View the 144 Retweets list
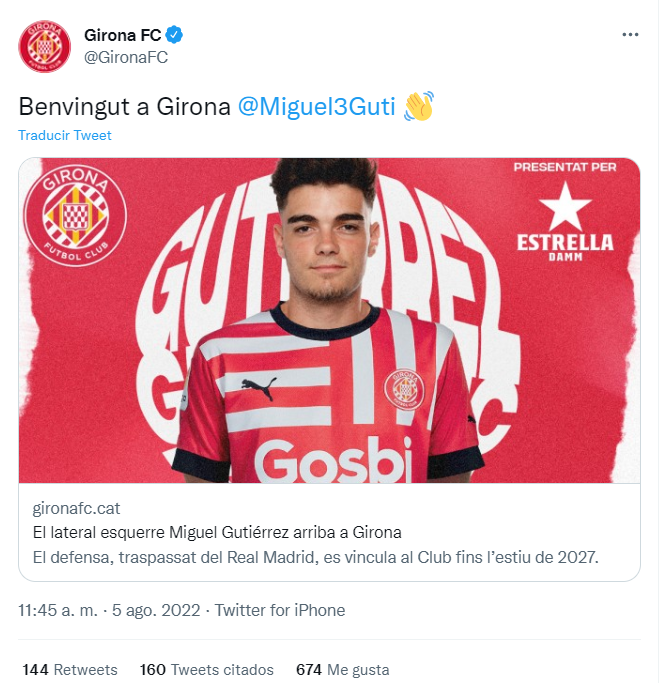 point(70,669)
